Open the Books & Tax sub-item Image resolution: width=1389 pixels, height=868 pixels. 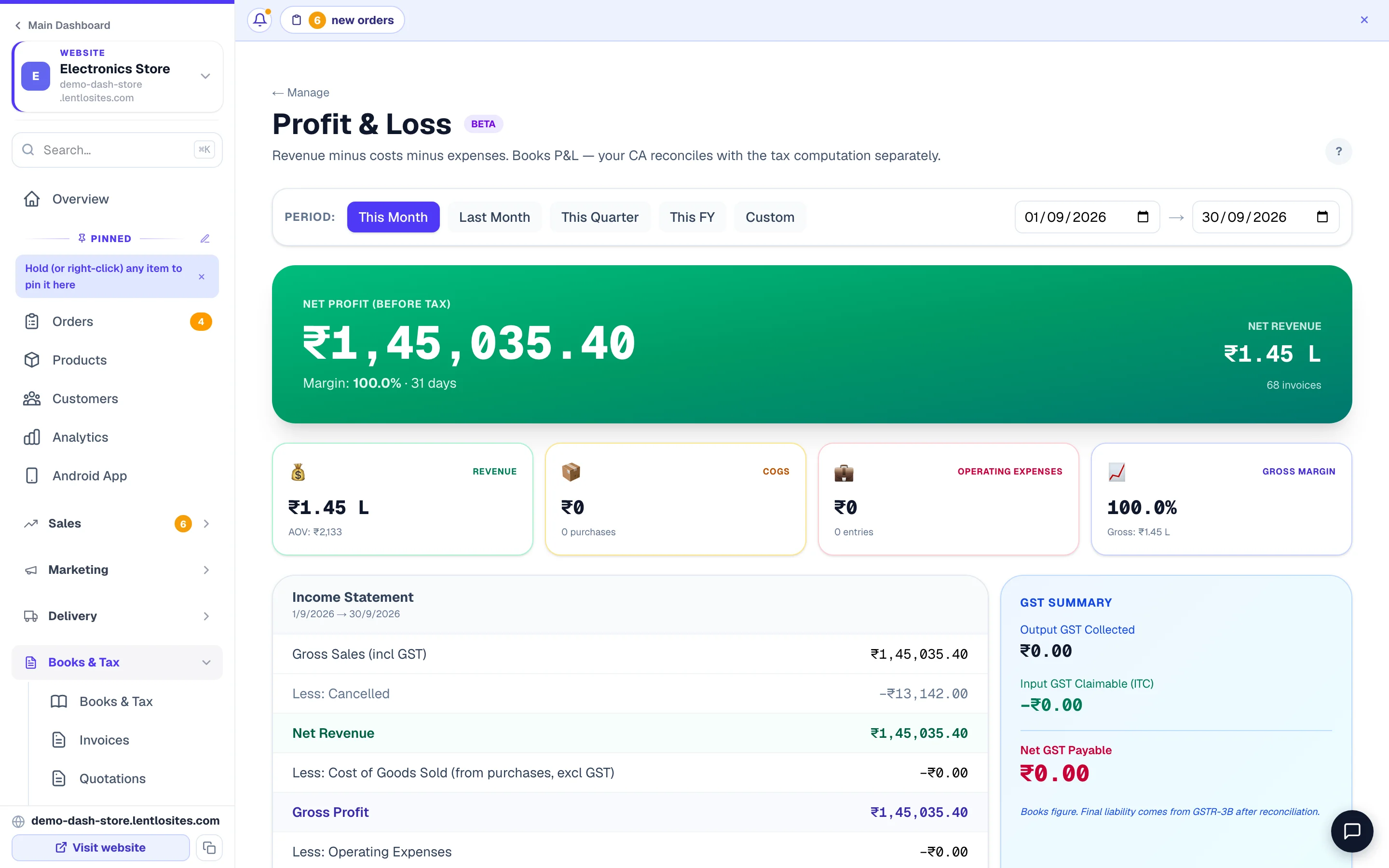(130, 702)
